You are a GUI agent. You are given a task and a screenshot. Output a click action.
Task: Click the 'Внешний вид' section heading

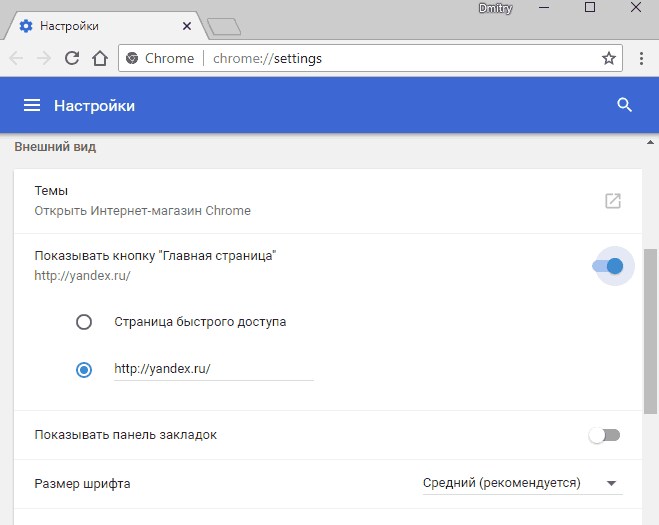(x=55, y=147)
